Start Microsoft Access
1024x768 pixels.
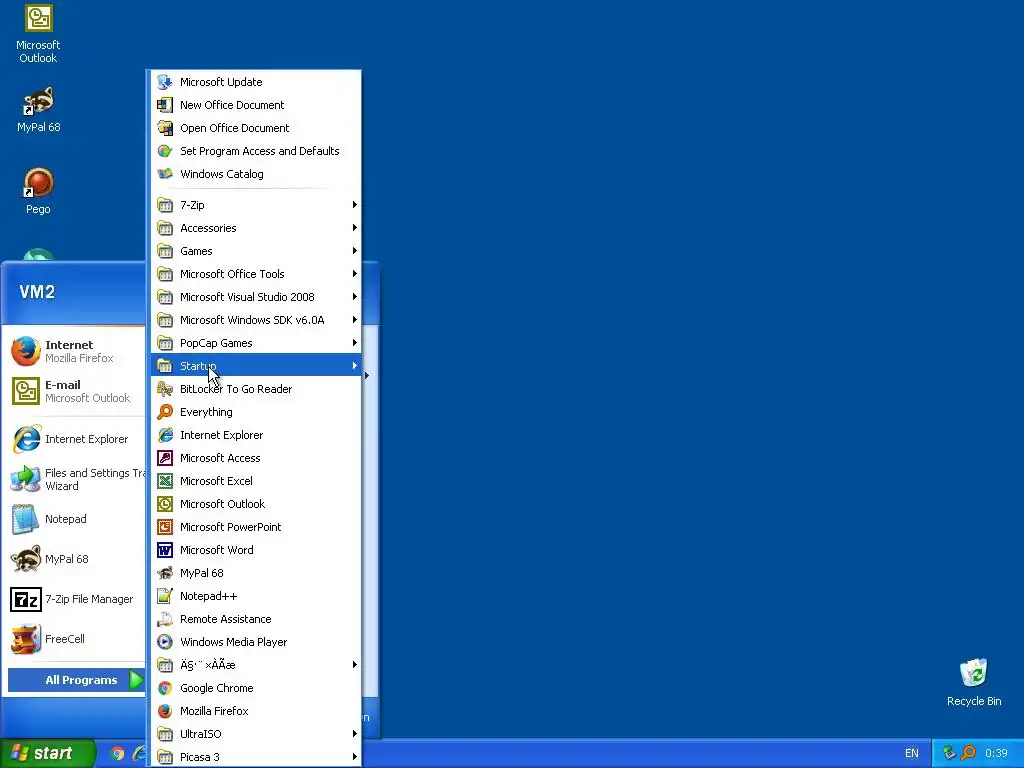(x=256, y=458)
